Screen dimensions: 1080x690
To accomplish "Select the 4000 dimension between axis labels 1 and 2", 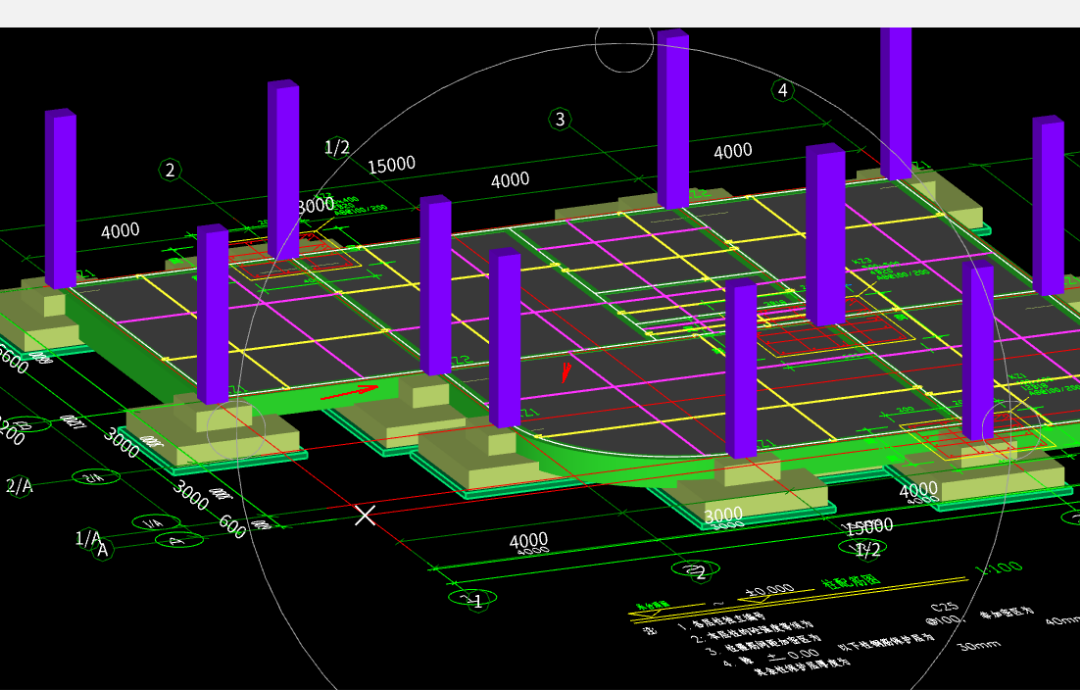I will point(528,541).
